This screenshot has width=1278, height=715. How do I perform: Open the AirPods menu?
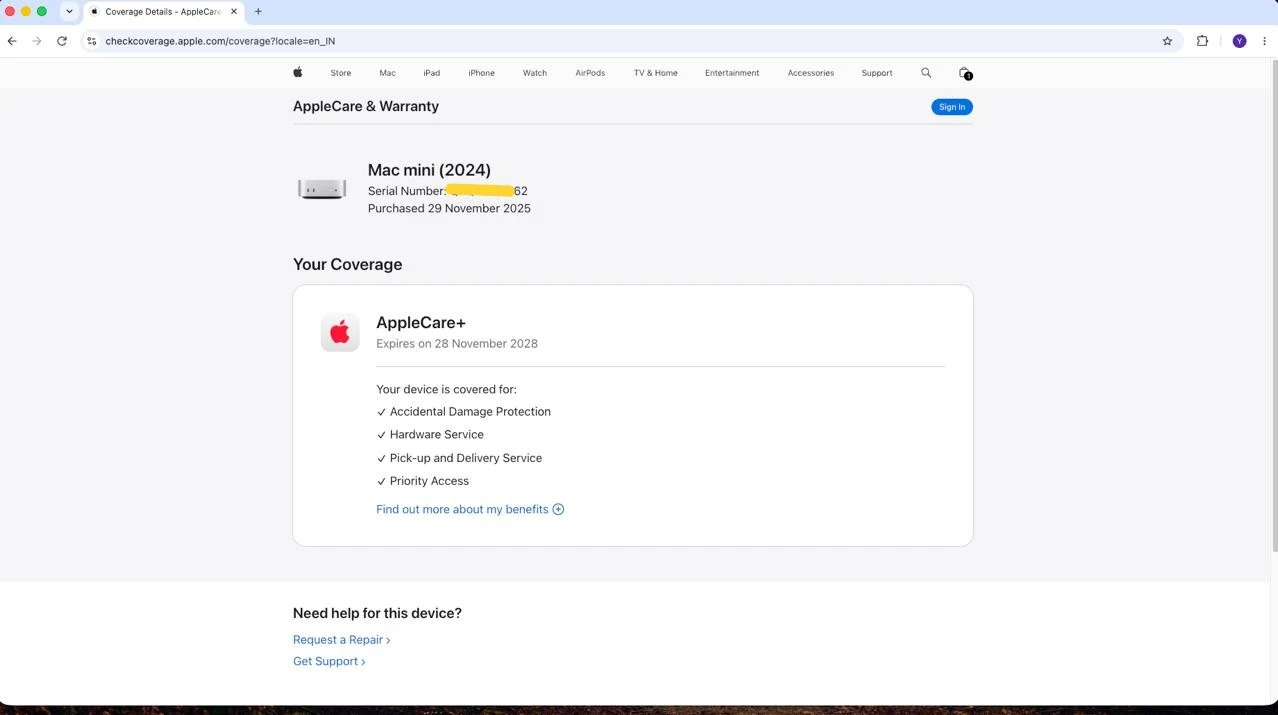click(590, 73)
